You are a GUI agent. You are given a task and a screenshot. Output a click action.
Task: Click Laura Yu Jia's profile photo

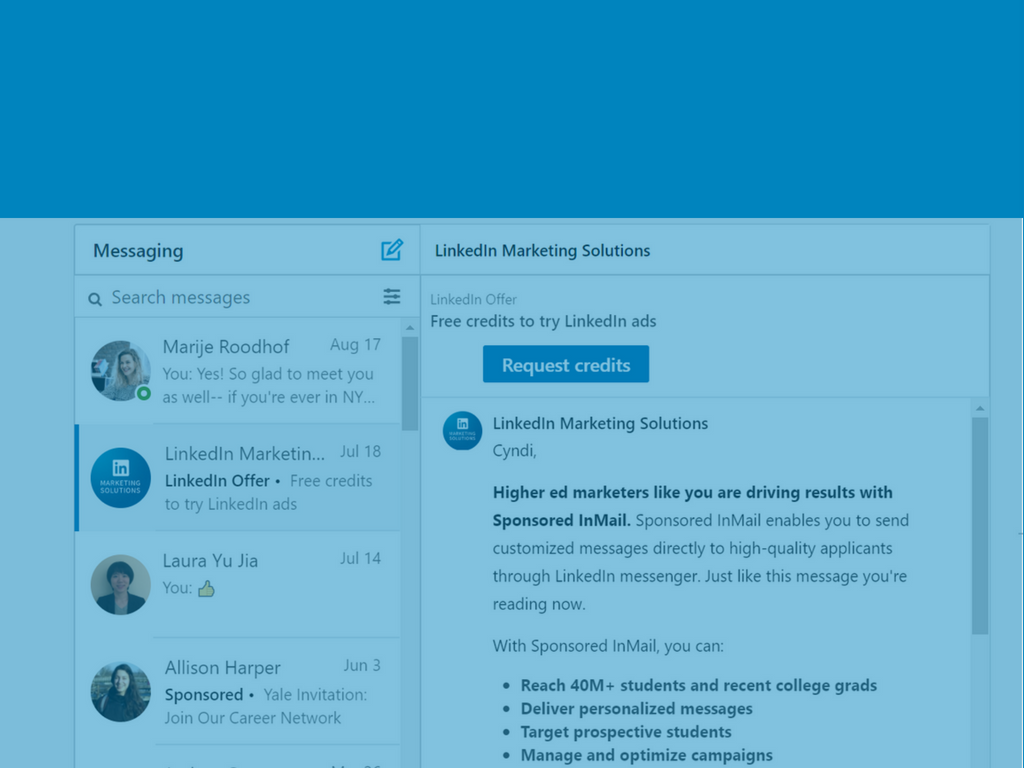[x=120, y=584]
